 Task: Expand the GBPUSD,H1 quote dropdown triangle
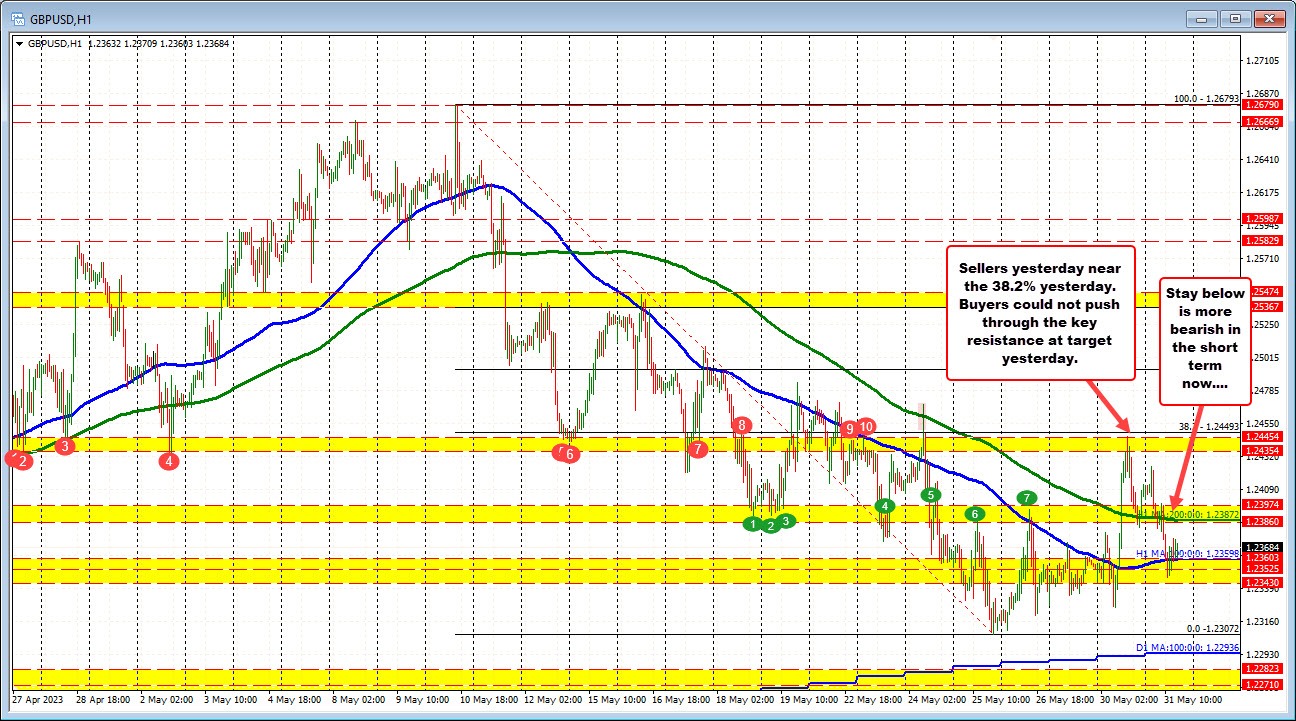(x=20, y=43)
